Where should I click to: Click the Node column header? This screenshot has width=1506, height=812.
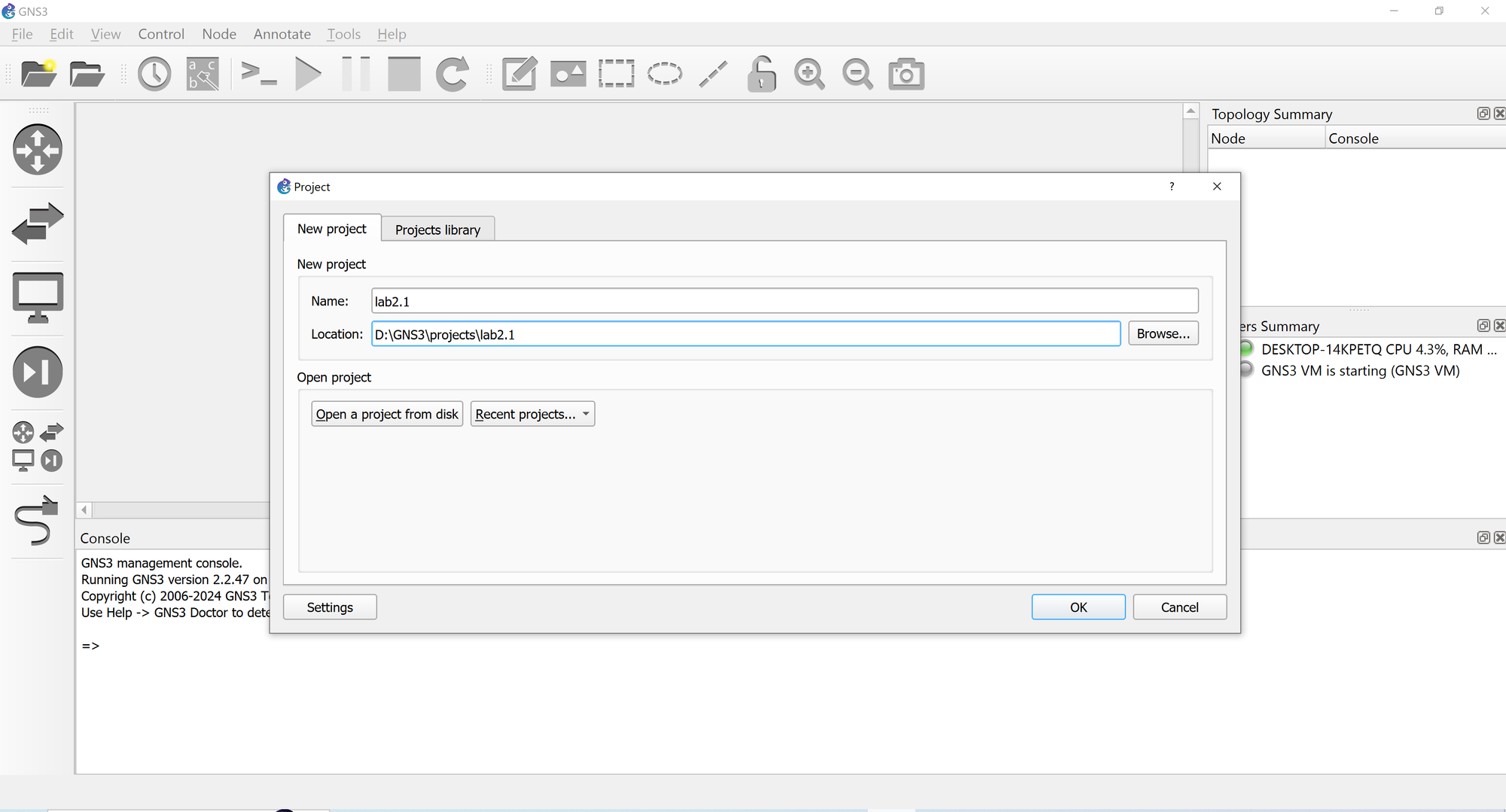[1267, 138]
